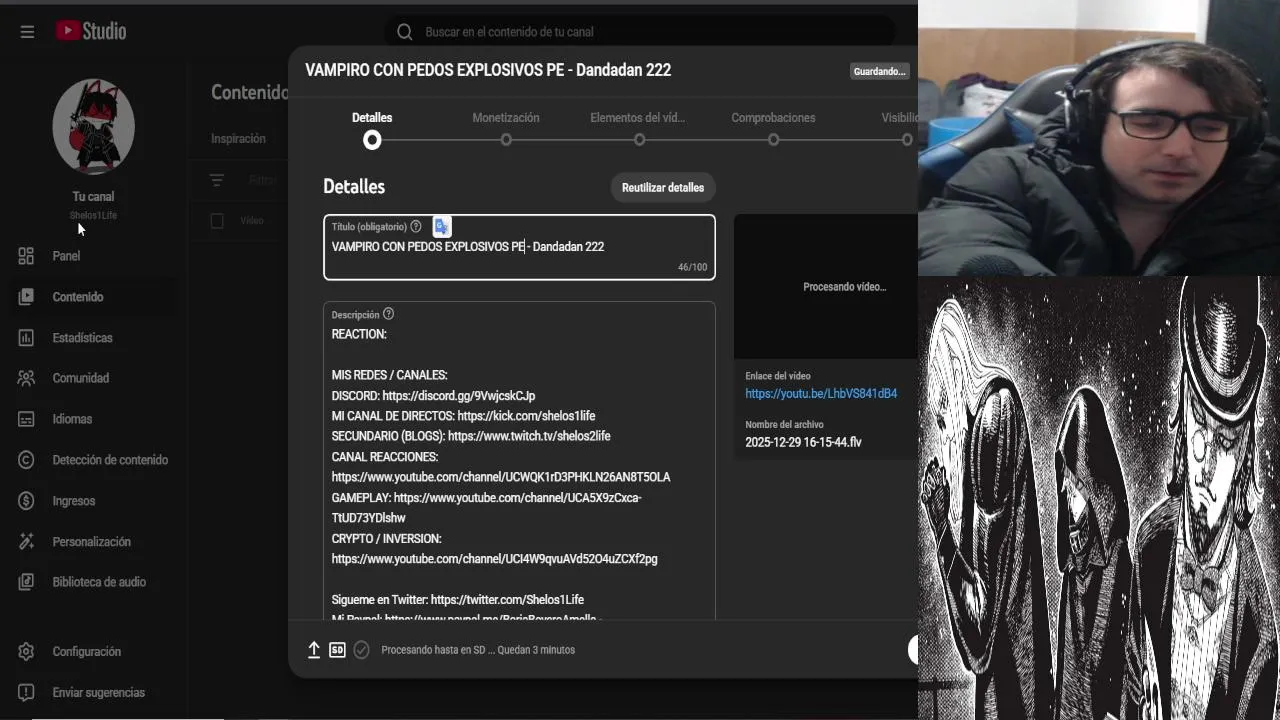This screenshot has width=1280, height=720.
Task: Click the kick.com/shelos1life line
Action: (463, 416)
